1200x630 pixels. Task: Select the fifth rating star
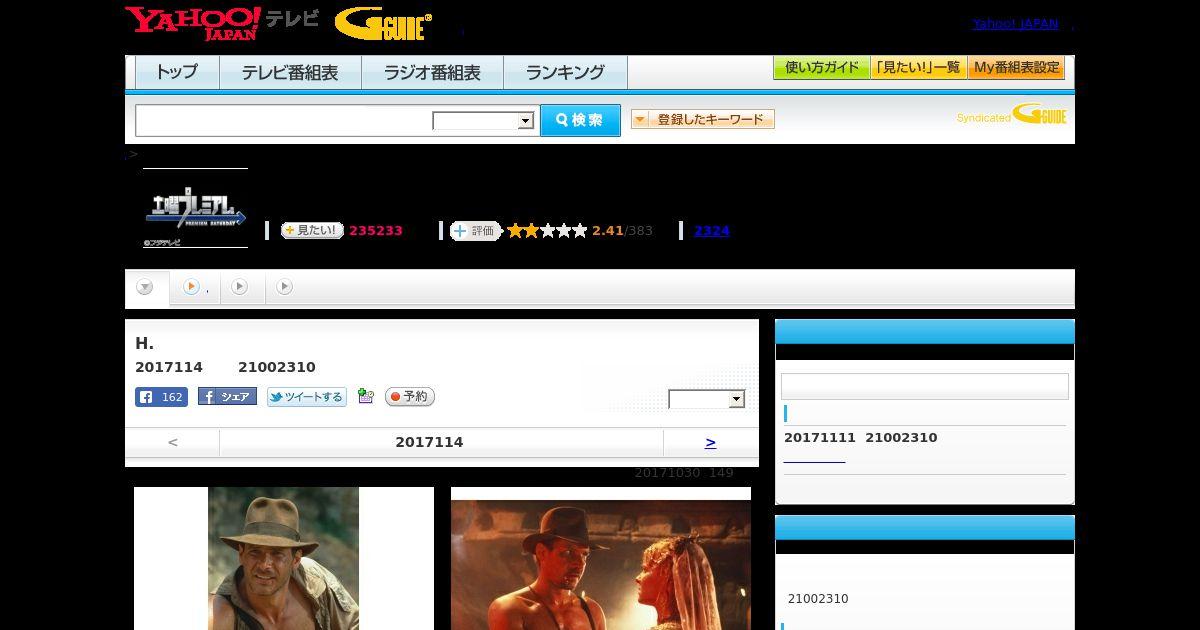pyautogui.click(x=579, y=230)
